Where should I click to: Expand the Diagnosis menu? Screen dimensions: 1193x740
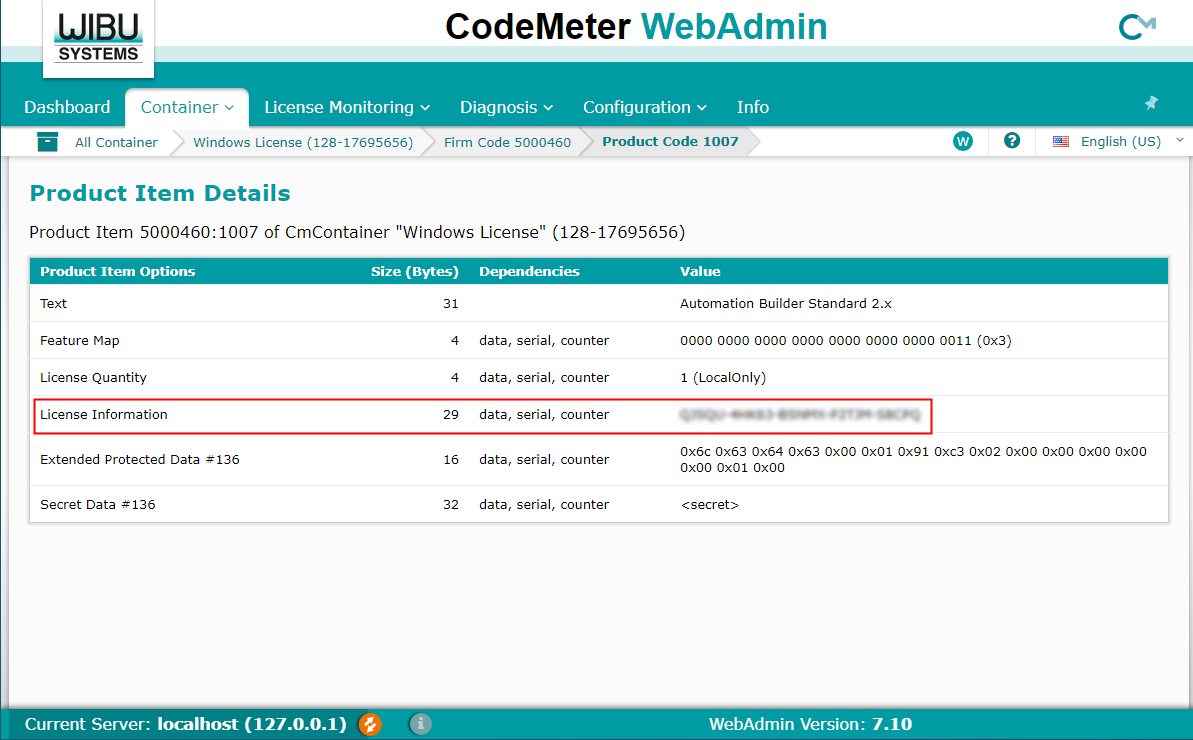[506, 107]
